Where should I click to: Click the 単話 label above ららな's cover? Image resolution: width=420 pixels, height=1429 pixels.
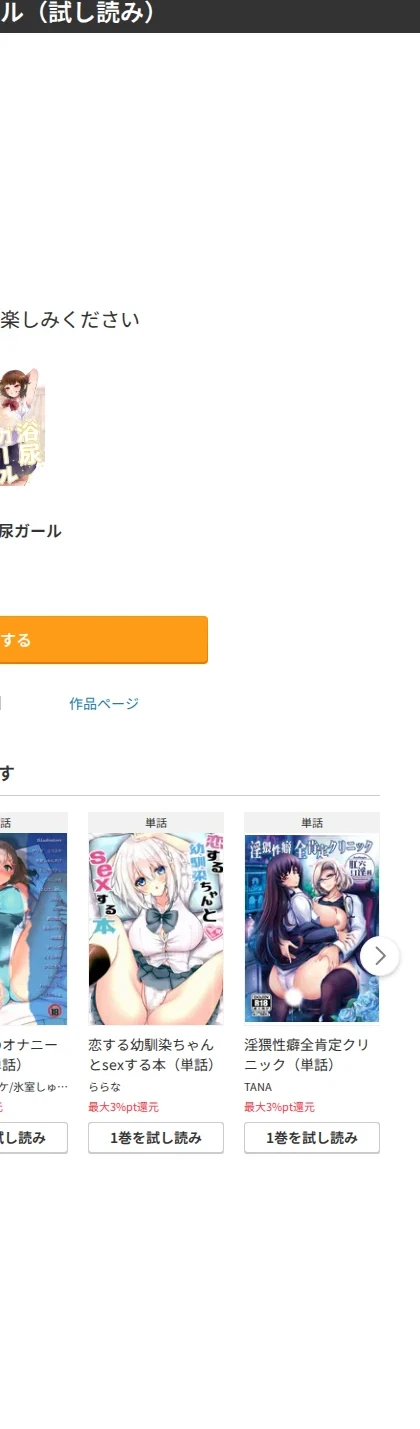coord(156,823)
